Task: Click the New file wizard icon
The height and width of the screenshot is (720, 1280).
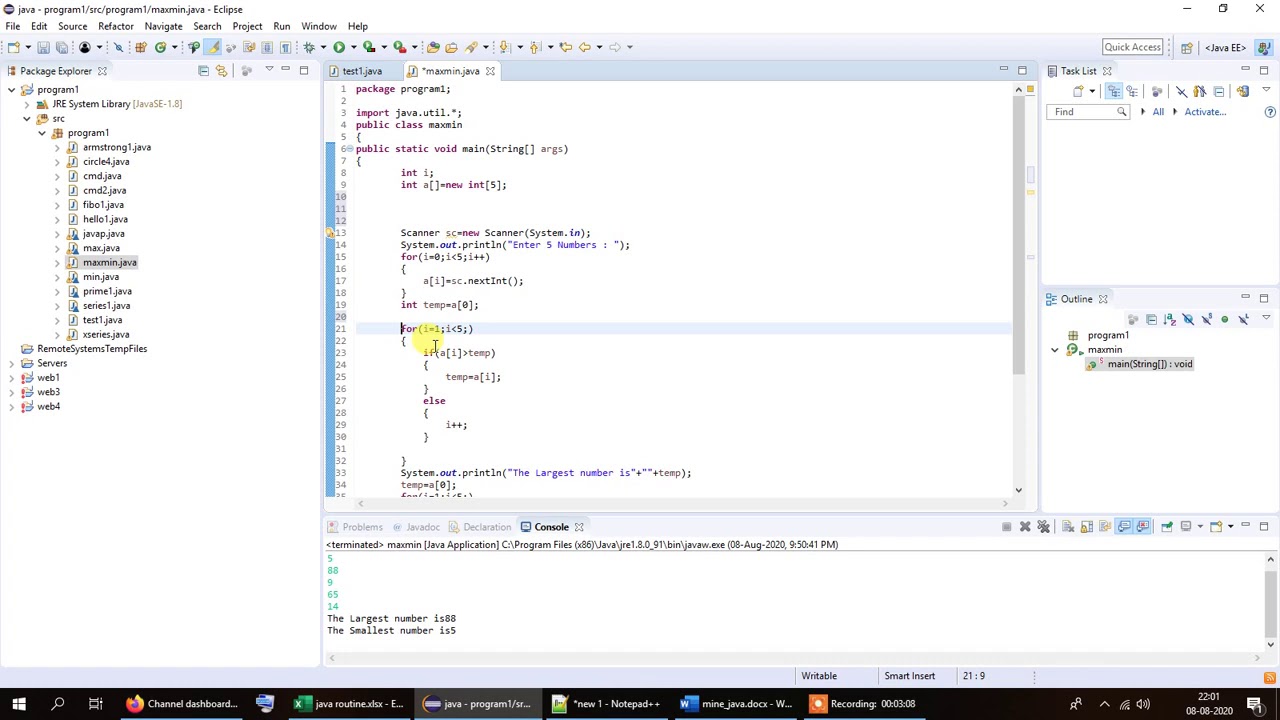Action: click(x=13, y=47)
